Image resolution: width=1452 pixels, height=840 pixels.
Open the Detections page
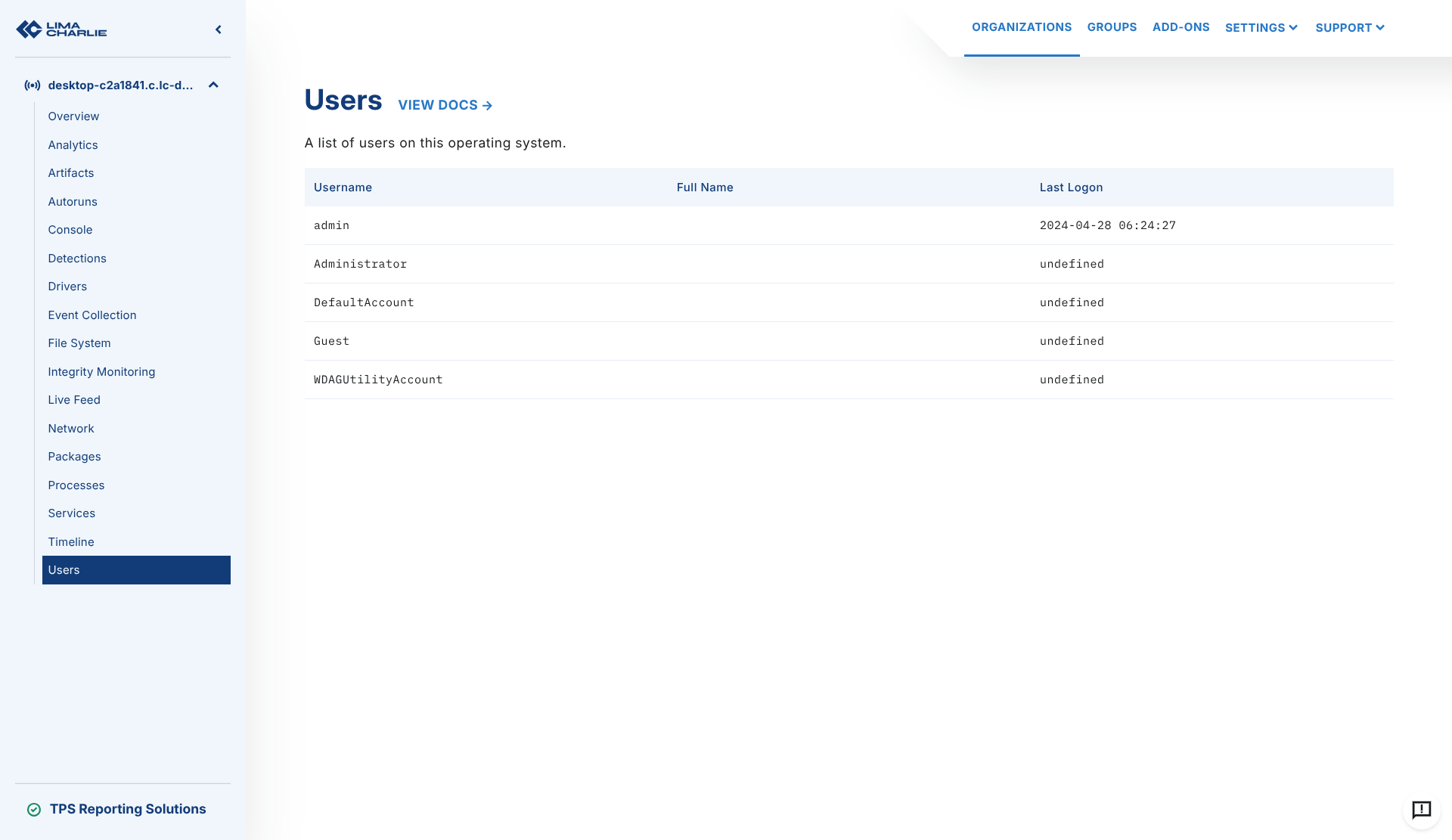77,259
